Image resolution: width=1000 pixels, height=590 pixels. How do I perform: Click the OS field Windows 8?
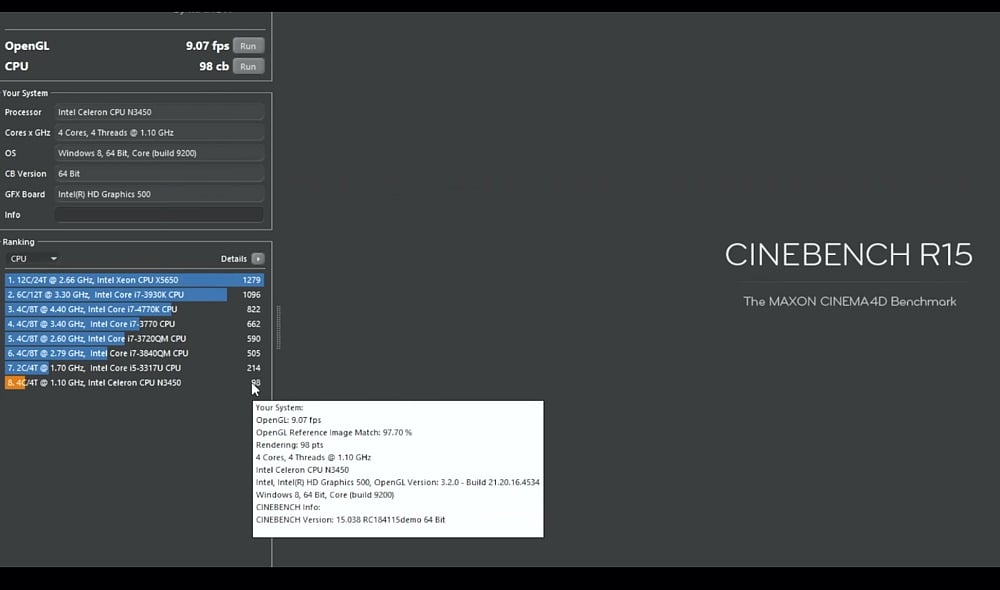tap(159, 153)
